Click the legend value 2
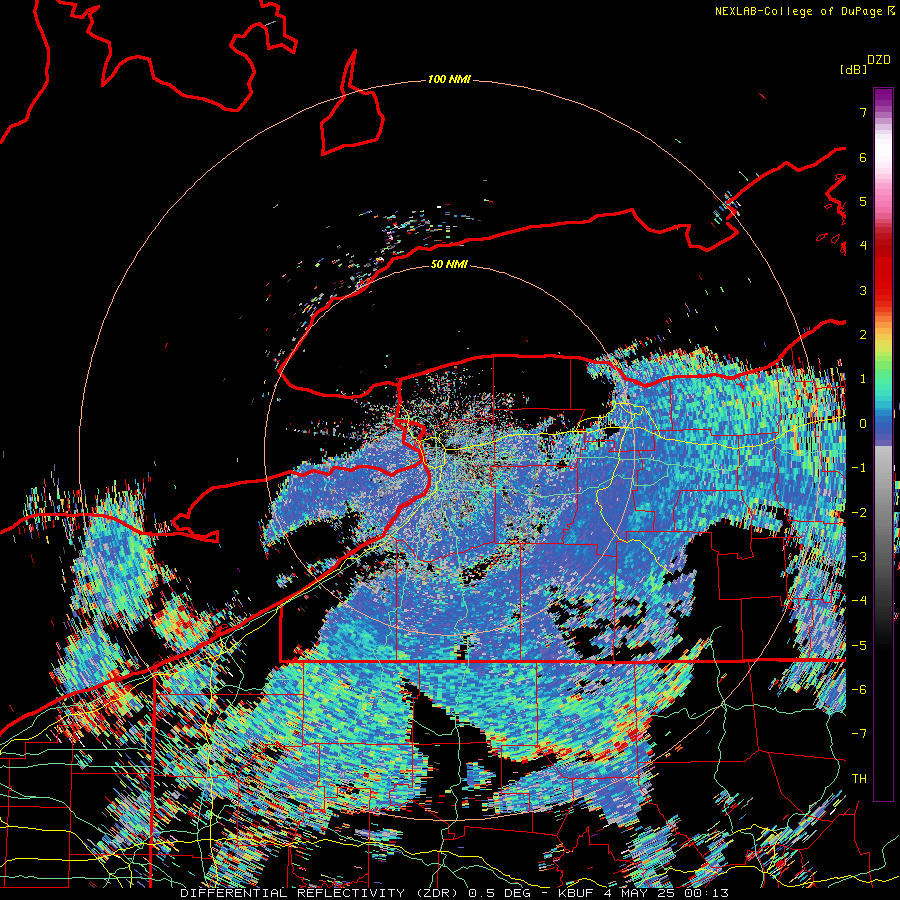This screenshot has height=900, width=900. [x=863, y=335]
